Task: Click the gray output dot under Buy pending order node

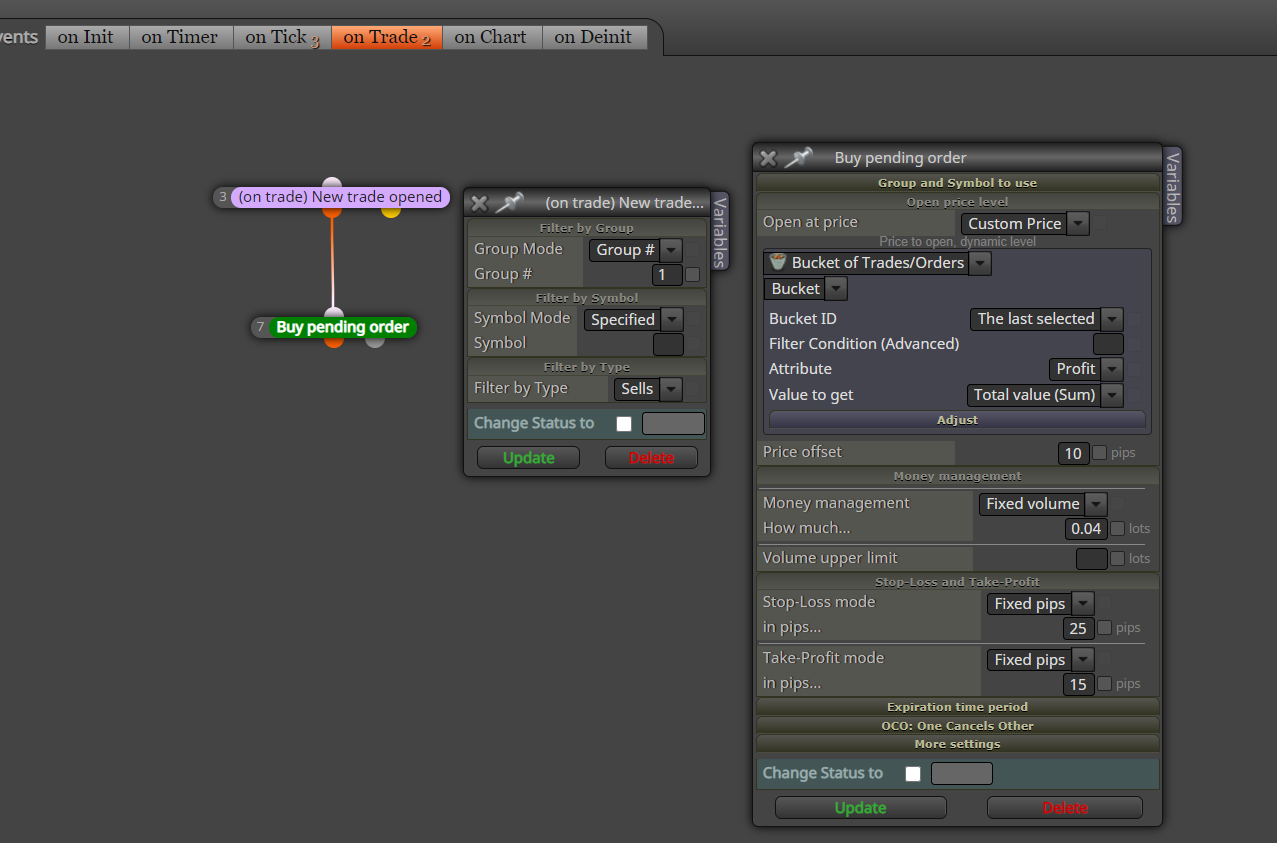Action: [x=375, y=341]
